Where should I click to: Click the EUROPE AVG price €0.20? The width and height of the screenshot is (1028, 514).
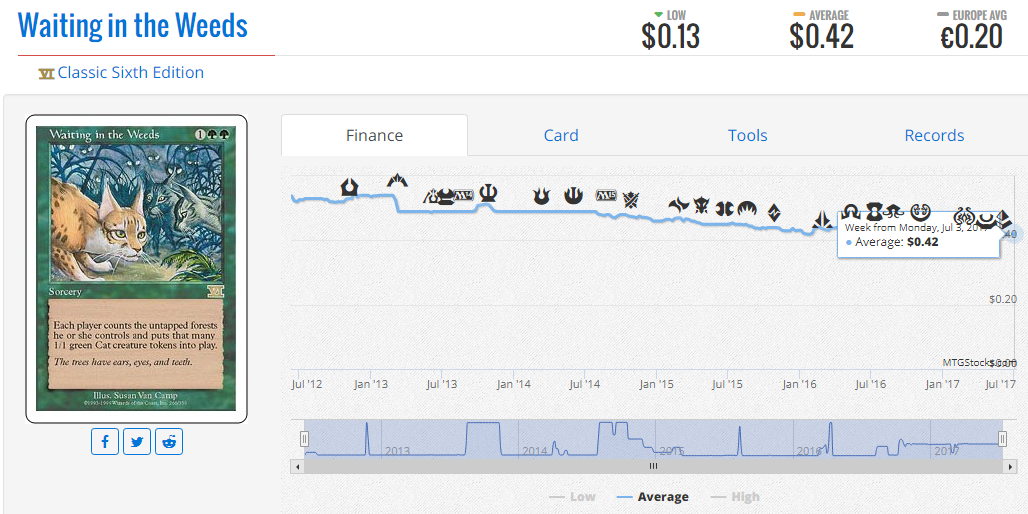pos(972,36)
